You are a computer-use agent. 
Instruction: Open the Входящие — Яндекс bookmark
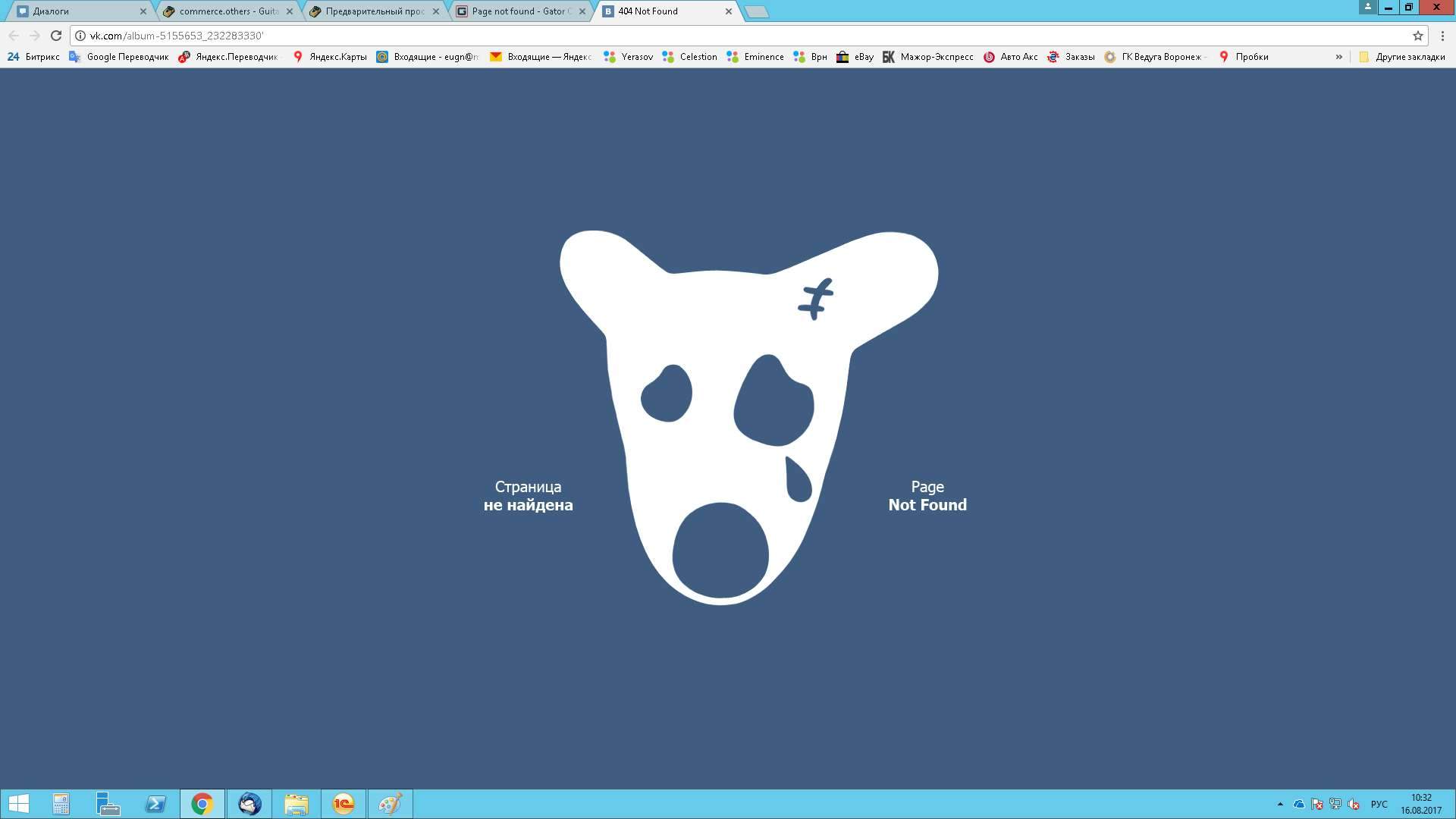point(541,57)
